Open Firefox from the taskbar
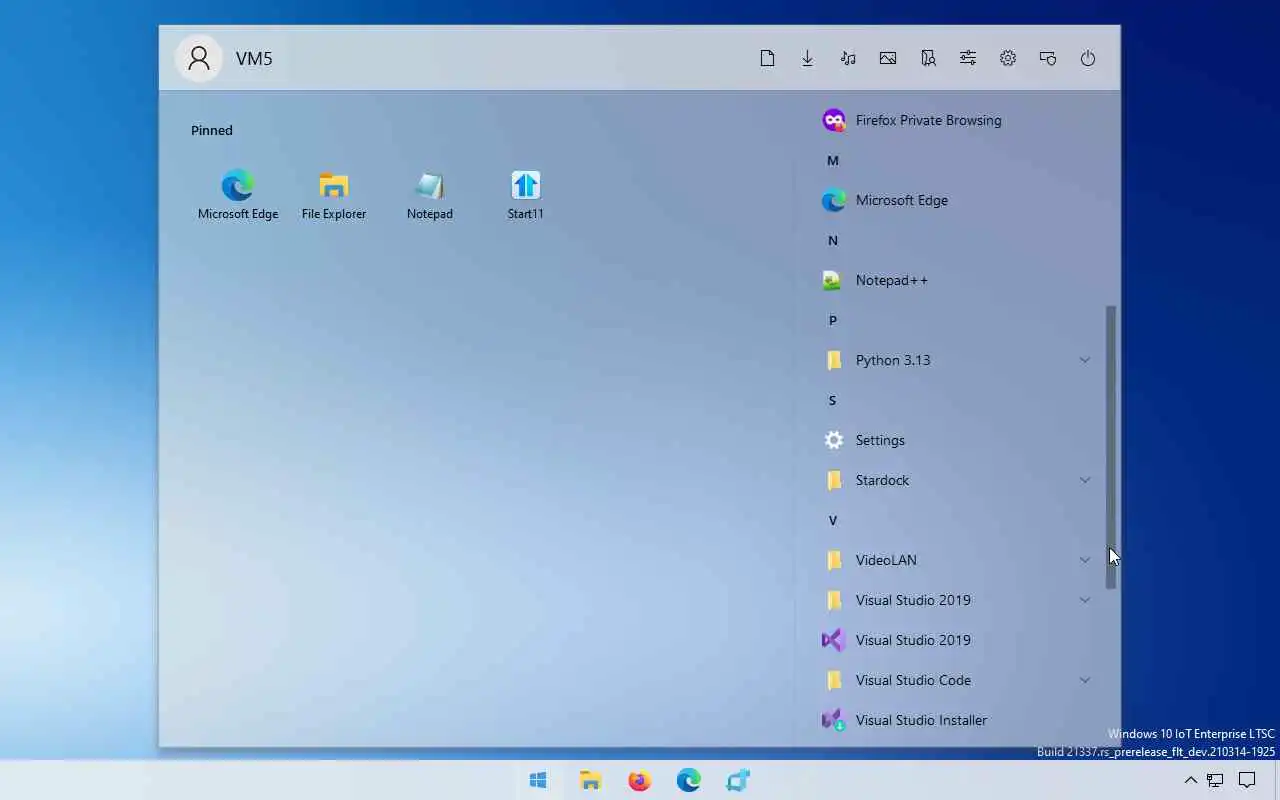 coord(639,781)
